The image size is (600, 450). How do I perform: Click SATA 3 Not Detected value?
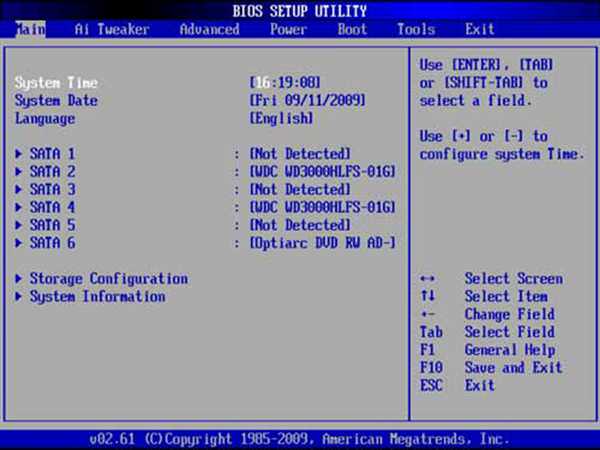click(300, 189)
